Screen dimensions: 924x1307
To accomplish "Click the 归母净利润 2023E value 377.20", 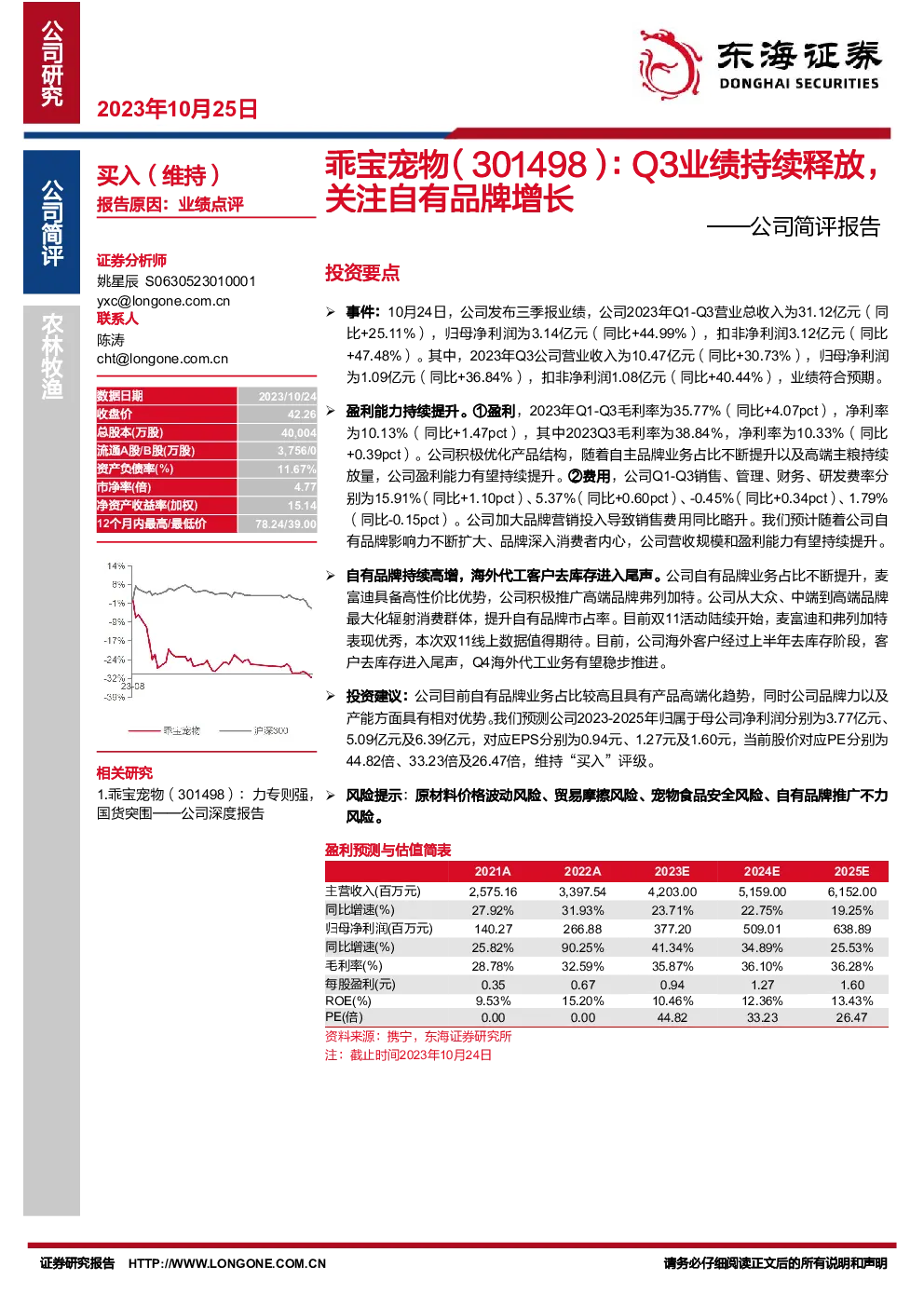I will 672,929.
